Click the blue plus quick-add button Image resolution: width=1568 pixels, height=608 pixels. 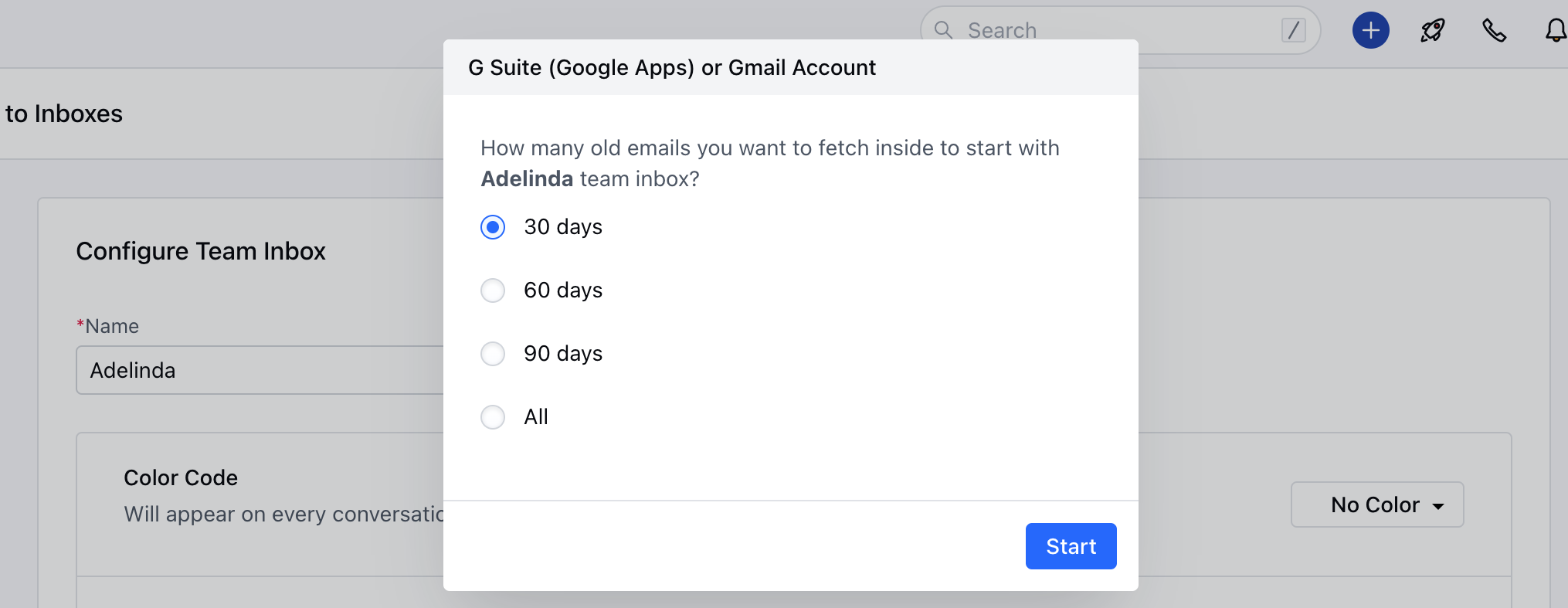[x=1370, y=31]
